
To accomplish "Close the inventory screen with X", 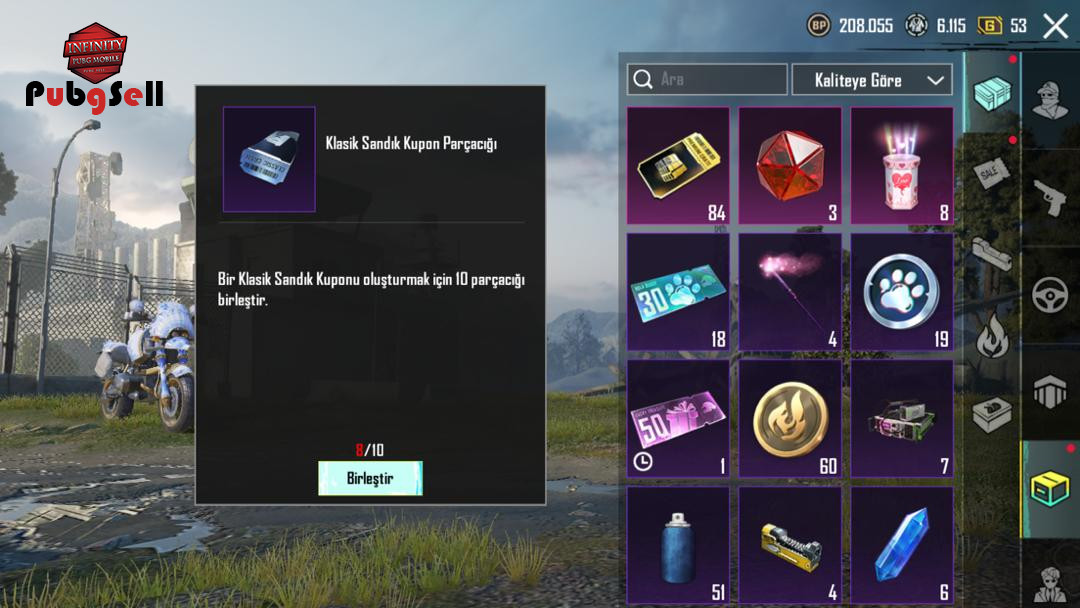I will pyautogui.click(x=1055, y=26).
